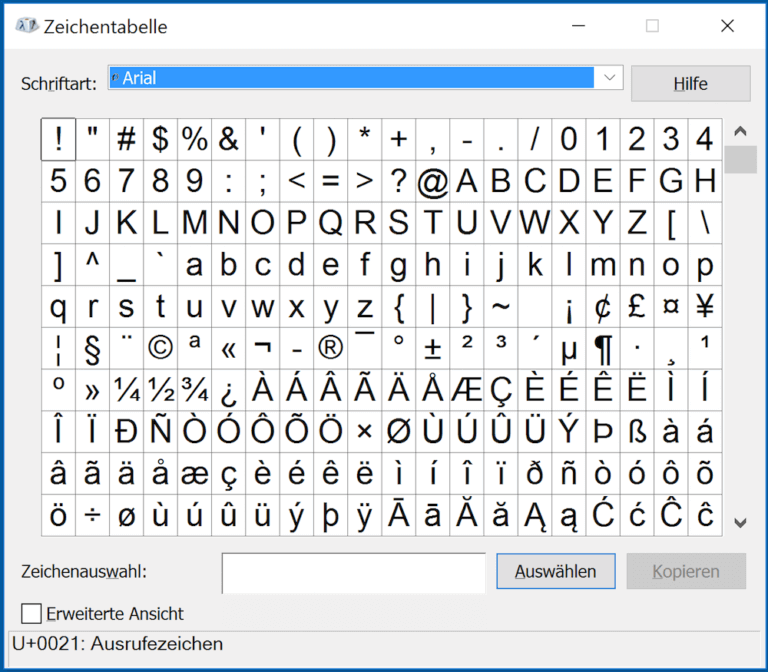
Task: Select the uppercase Ñ character
Action: coord(160,432)
